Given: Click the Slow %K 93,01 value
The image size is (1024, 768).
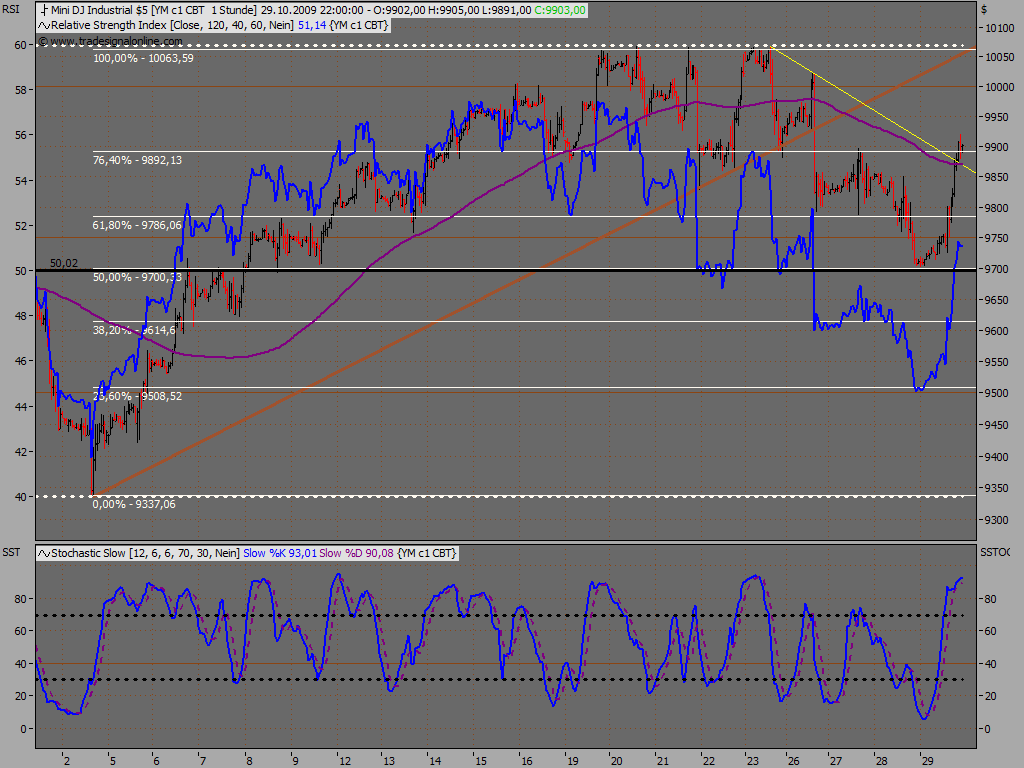Looking at the screenshot, I should click(x=280, y=553).
